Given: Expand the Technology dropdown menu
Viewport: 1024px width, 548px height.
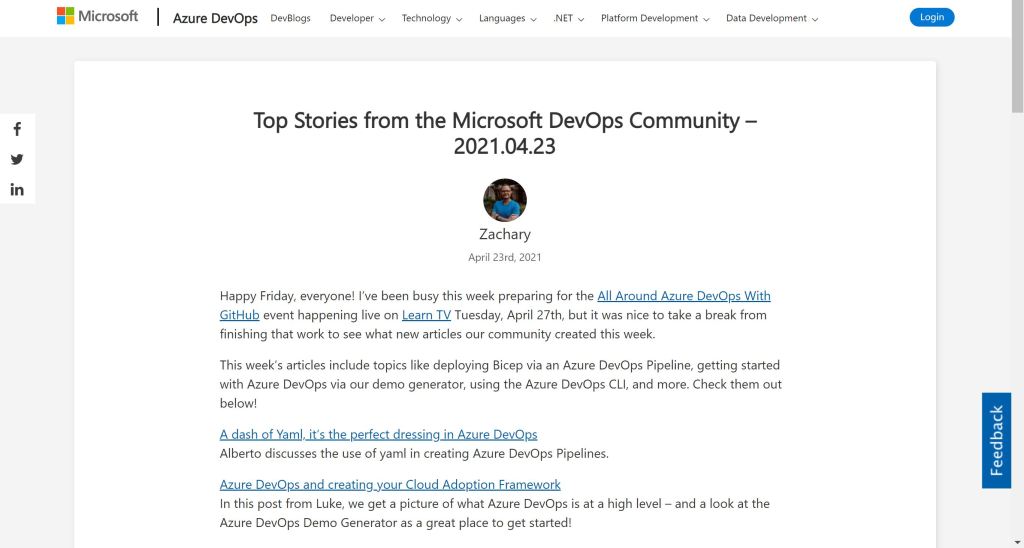Looking at the screenshot, I should [x=432, y=18].
